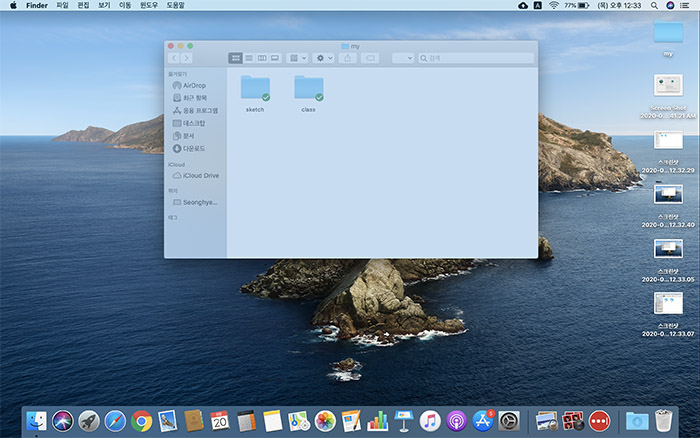Click the 77% battery indicator
The width and height of the screenshot is (700, 438).
(x=576, y=5)
